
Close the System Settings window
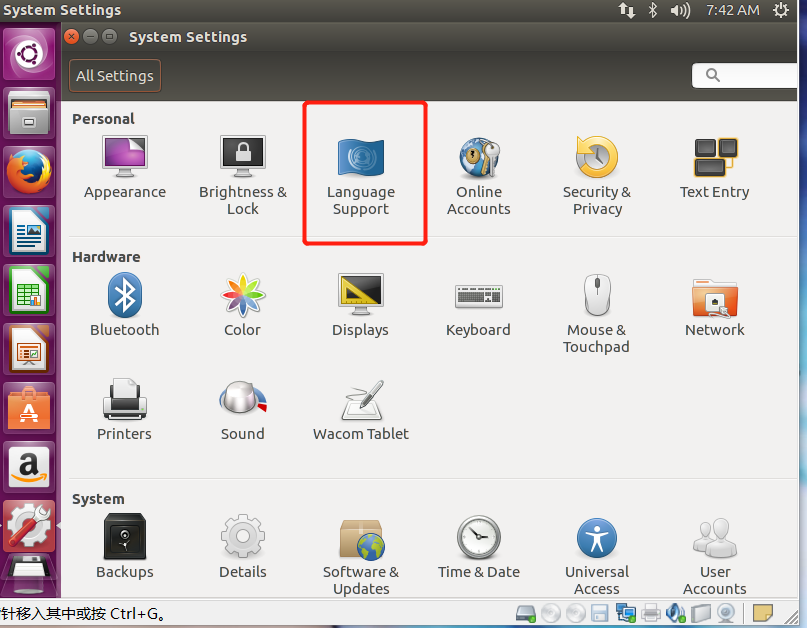point(72,37)
